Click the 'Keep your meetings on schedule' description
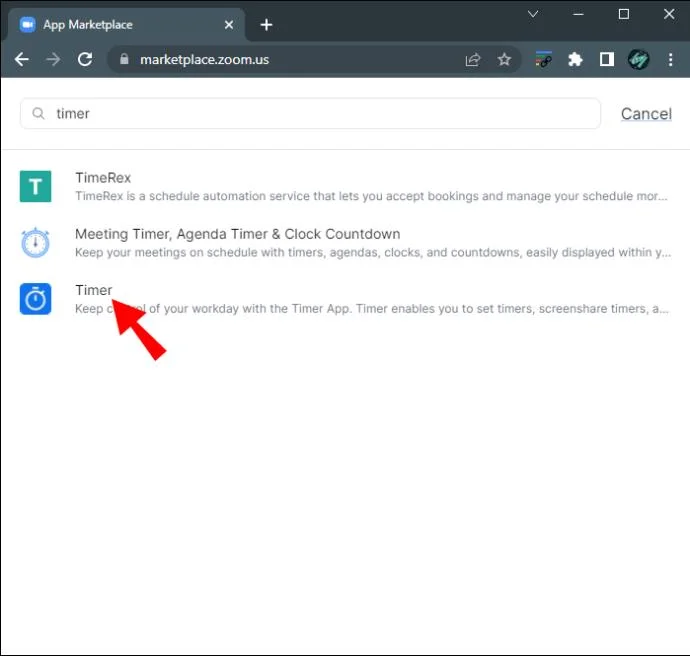690x656 pixels. (x=373, y=253)
